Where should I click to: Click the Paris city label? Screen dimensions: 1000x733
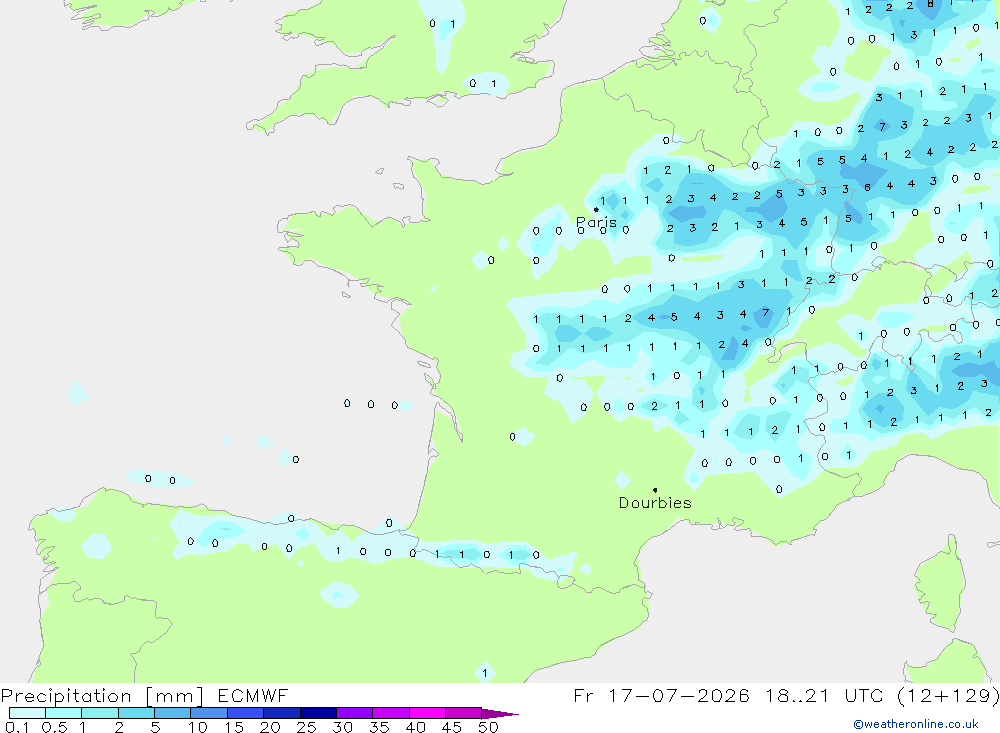pyautogui.click(x=596, y=223)
